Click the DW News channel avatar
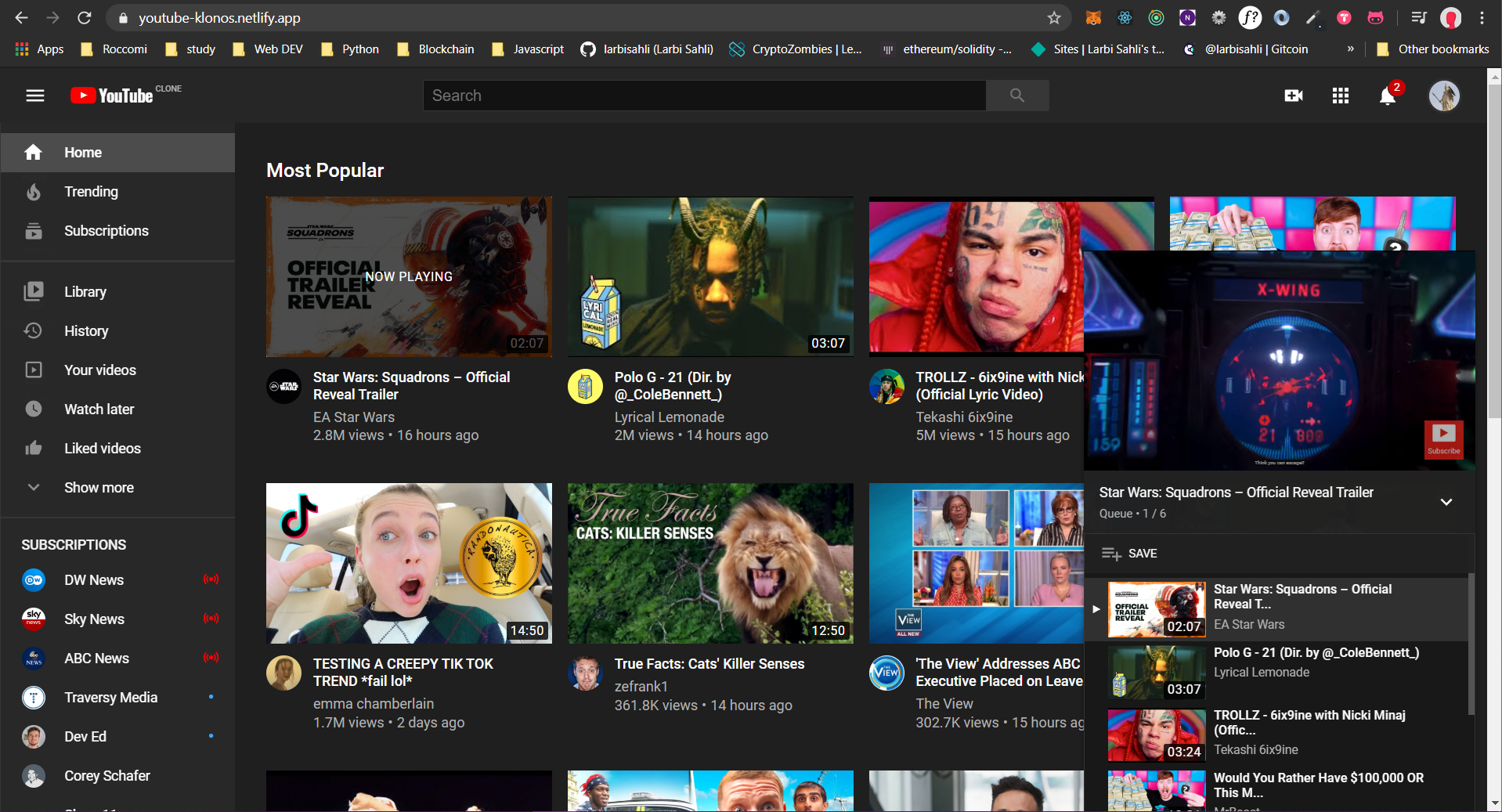The height and width of the screenshot is (812, 1502). tap(34, 579)
